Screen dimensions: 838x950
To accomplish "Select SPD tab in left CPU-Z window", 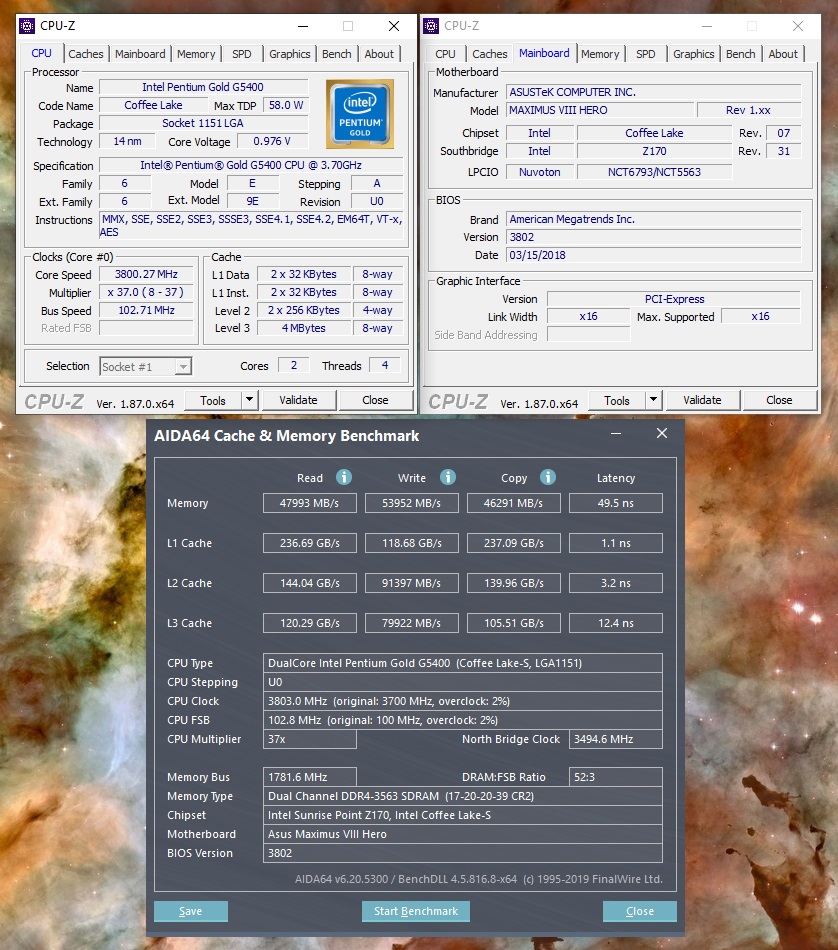I will pyautogui.click(x=241, y=54).
